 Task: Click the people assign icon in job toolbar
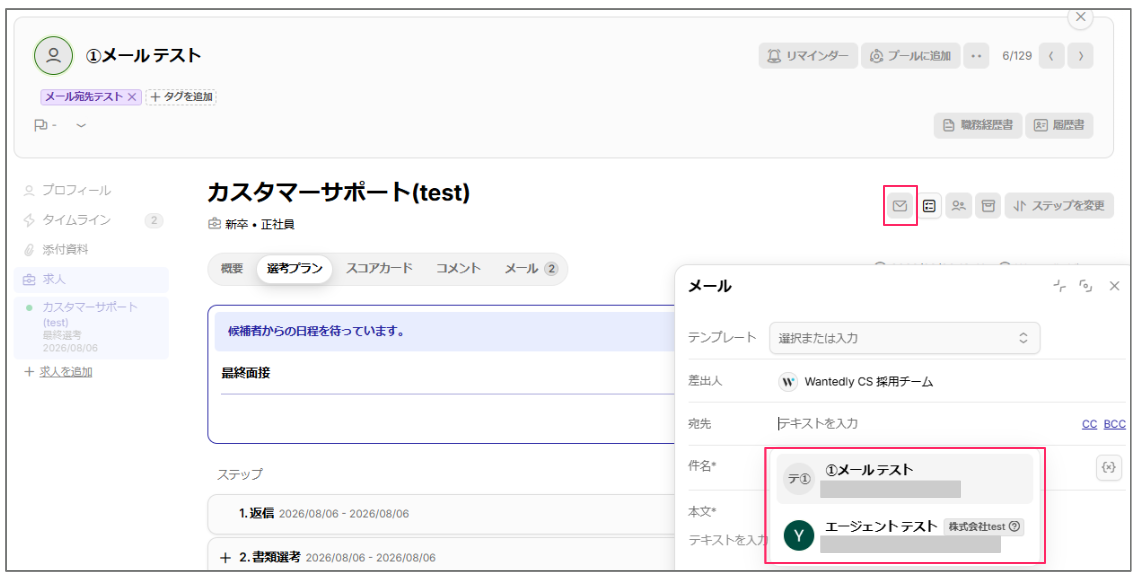[959, 206]
